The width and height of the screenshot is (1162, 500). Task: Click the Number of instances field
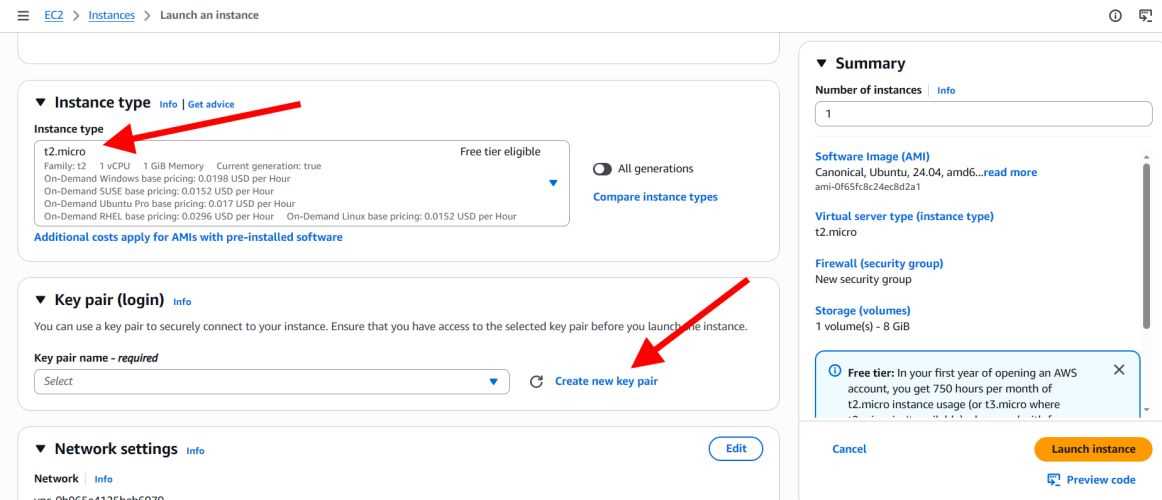point(983,114)
